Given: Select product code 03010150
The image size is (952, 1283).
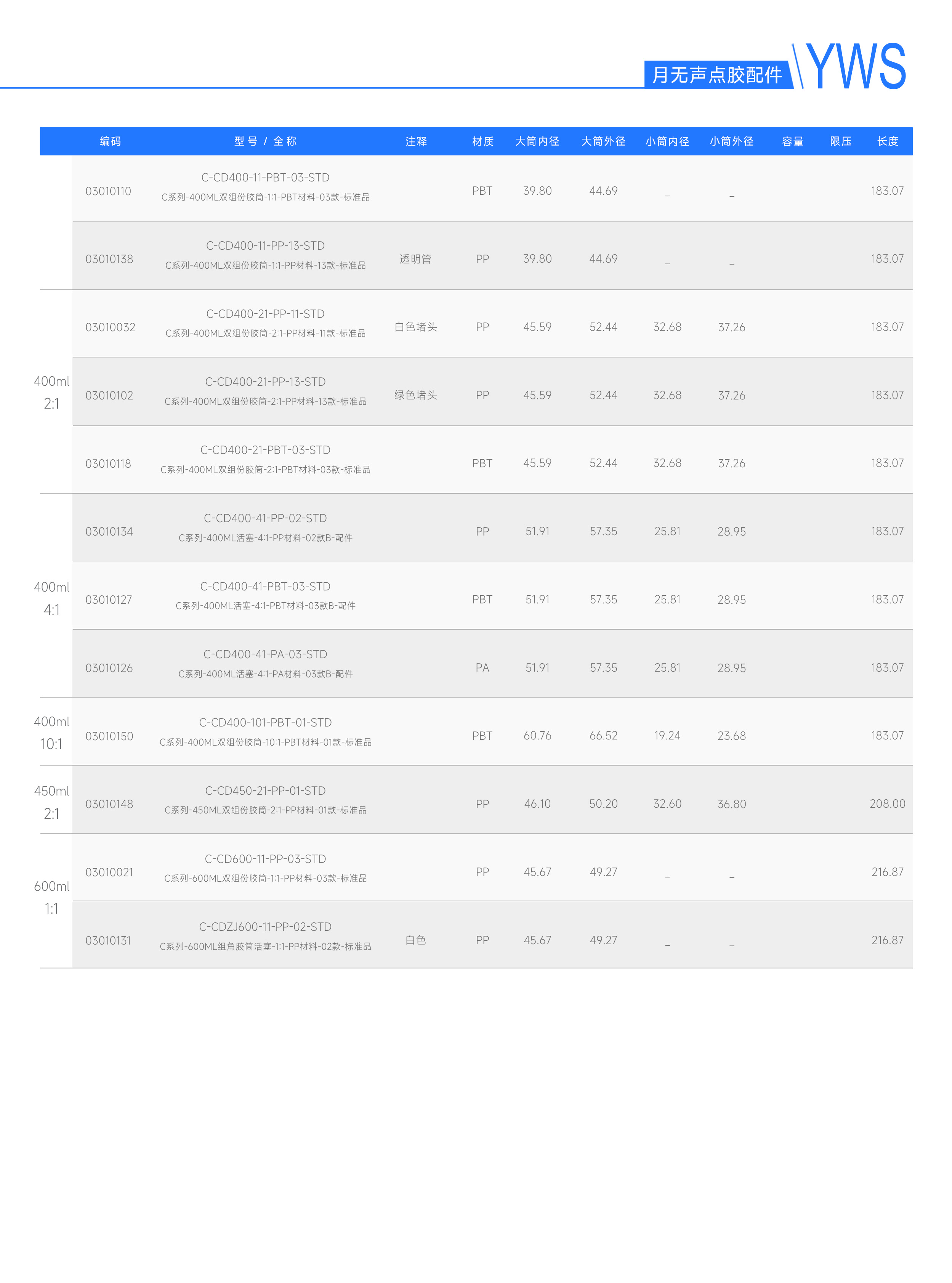Looking at the screenshot, I should 109,736.
